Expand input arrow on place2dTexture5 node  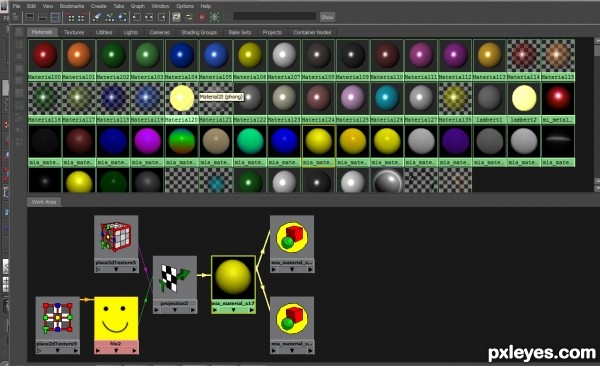tap(39, 350)
